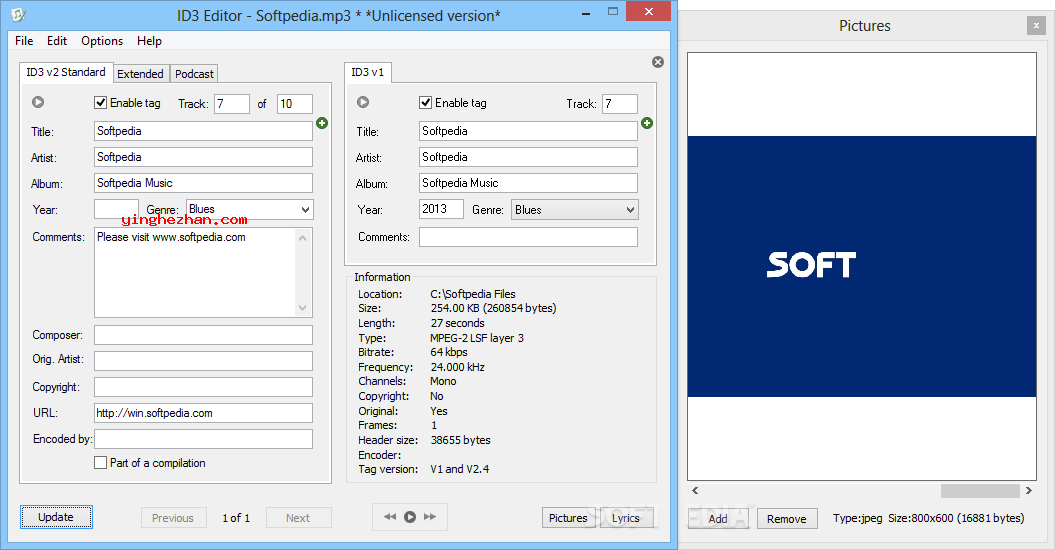Open Genre dropdown in ID3 v1 panel
The image size is (1055, 550).
[x=575, y=210]
